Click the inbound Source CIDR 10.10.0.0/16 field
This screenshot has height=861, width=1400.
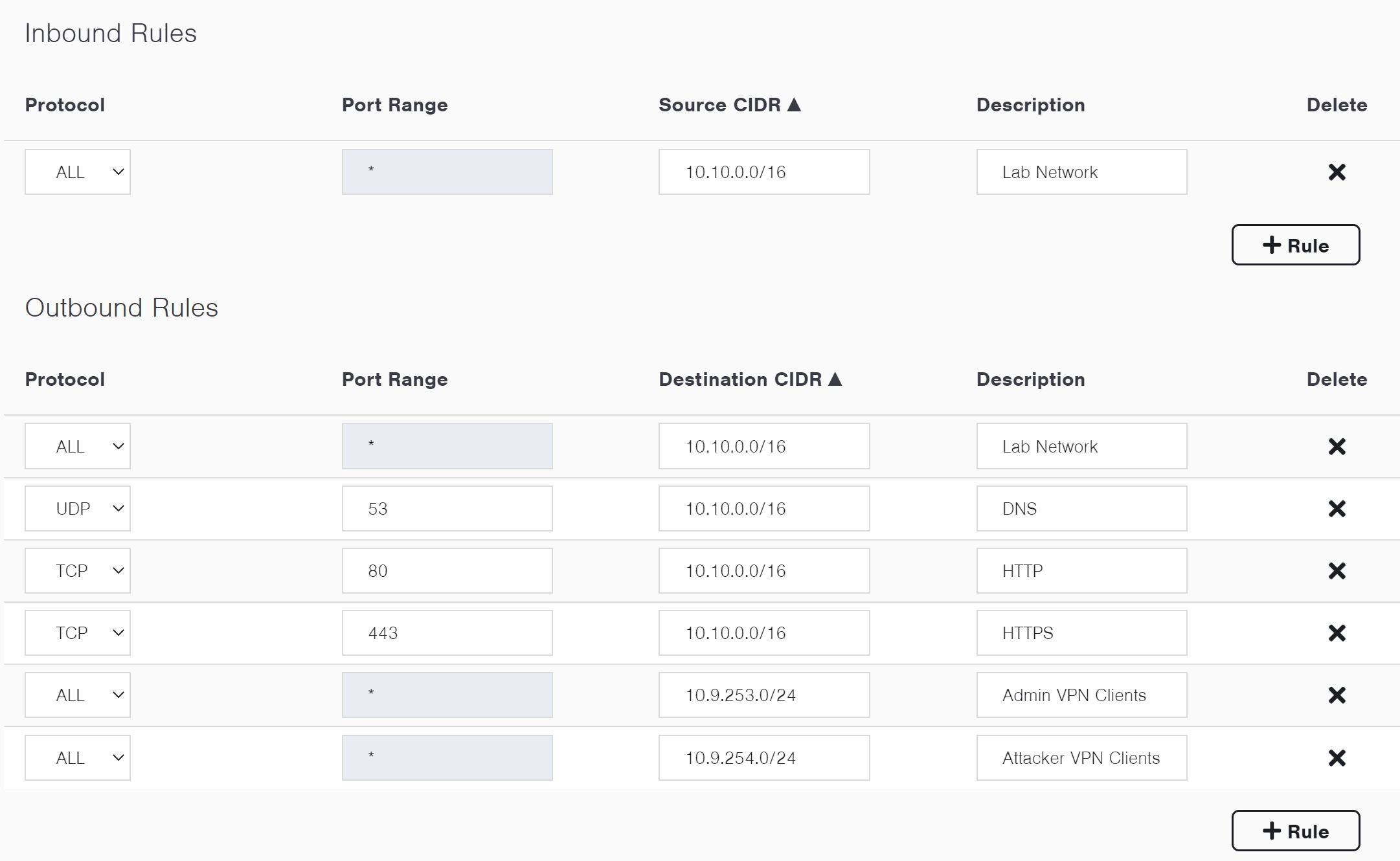[764, 172]
